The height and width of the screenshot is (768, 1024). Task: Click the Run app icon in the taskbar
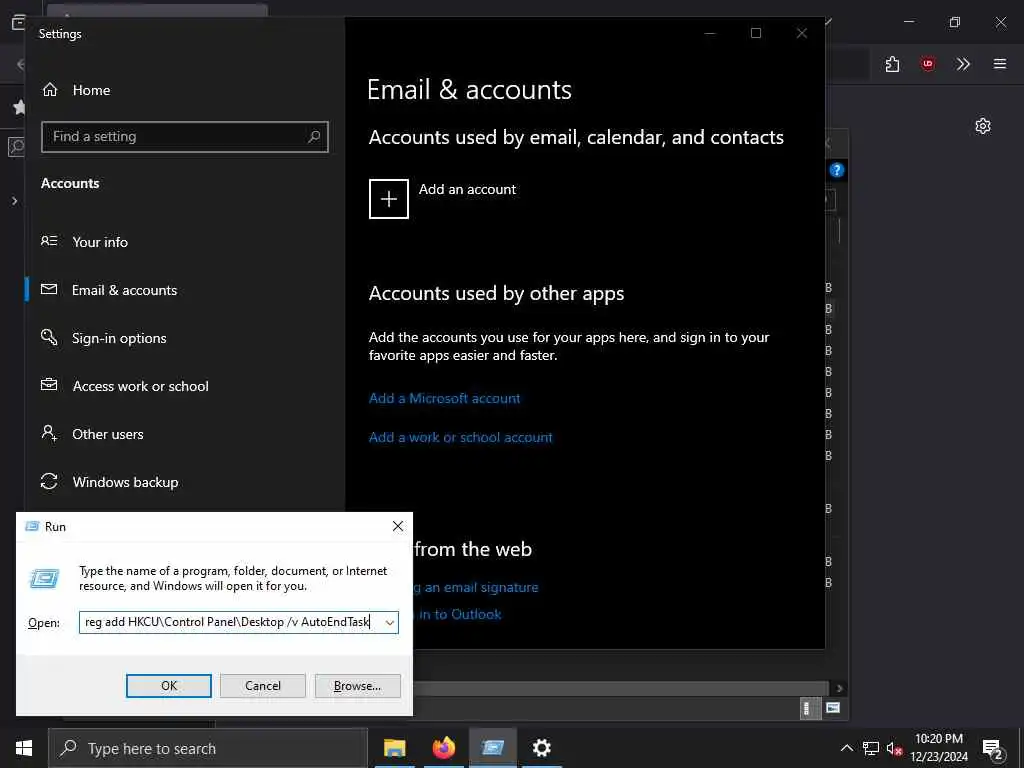coord(492,748)
